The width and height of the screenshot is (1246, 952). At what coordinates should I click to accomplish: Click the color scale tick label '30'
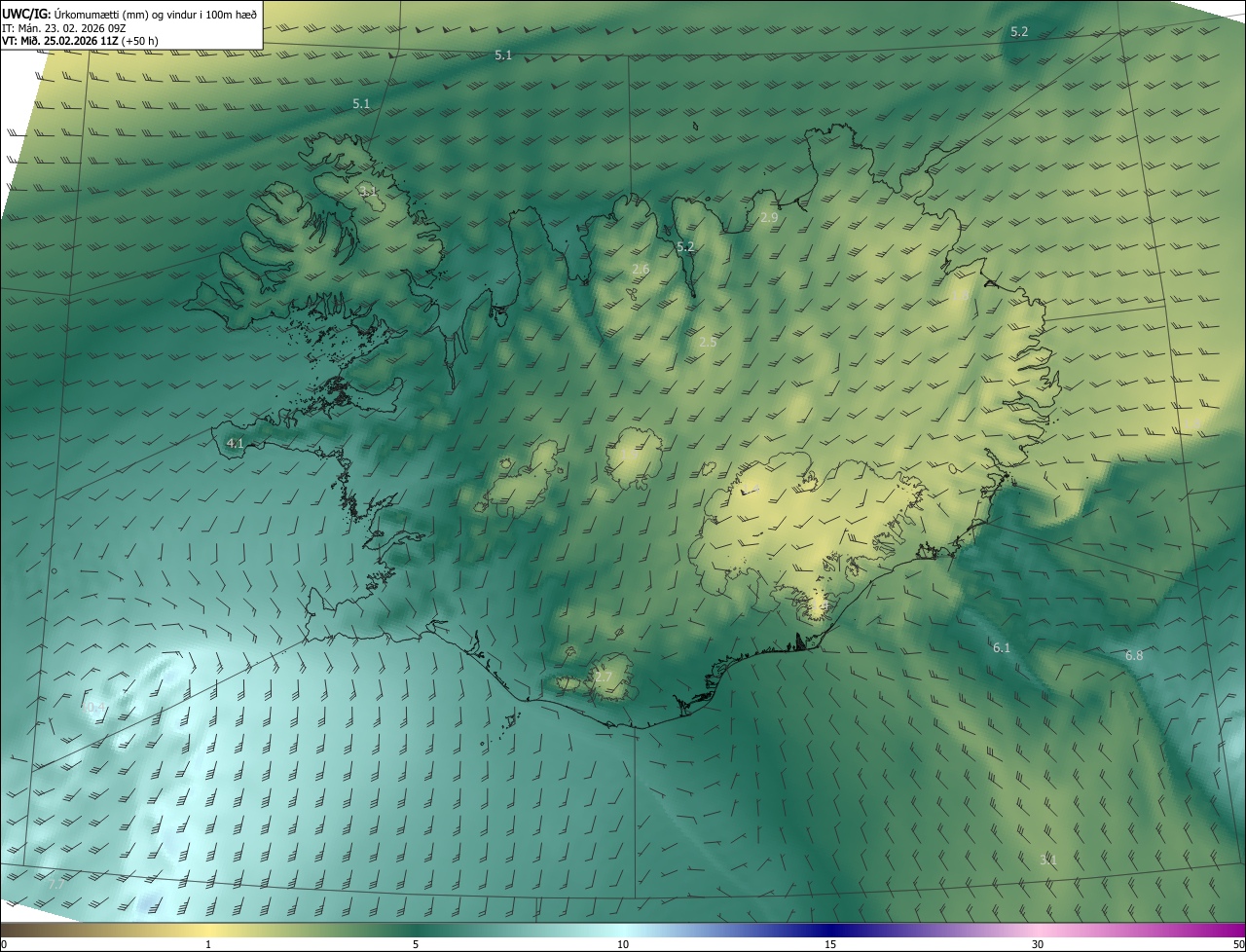(x=1038, y=944)
